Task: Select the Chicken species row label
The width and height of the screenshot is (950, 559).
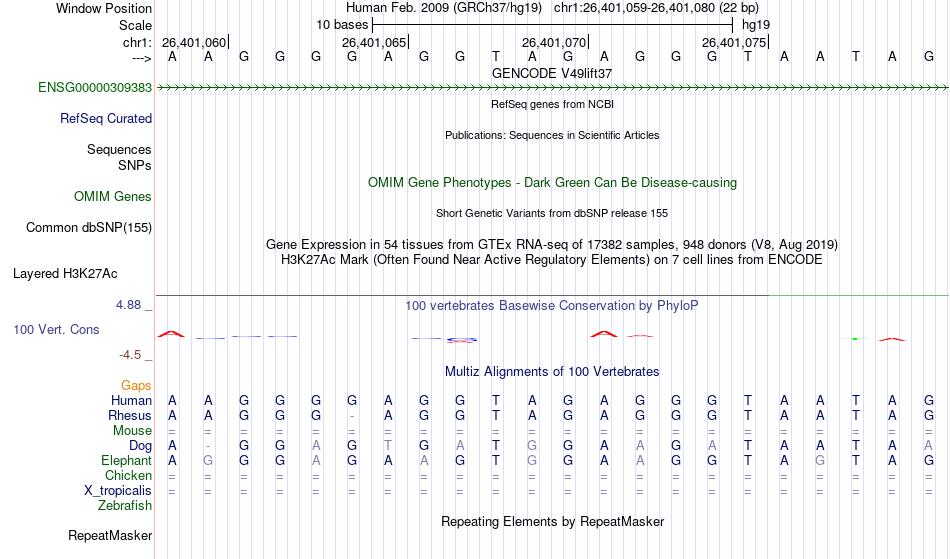Action: (128, 476)
